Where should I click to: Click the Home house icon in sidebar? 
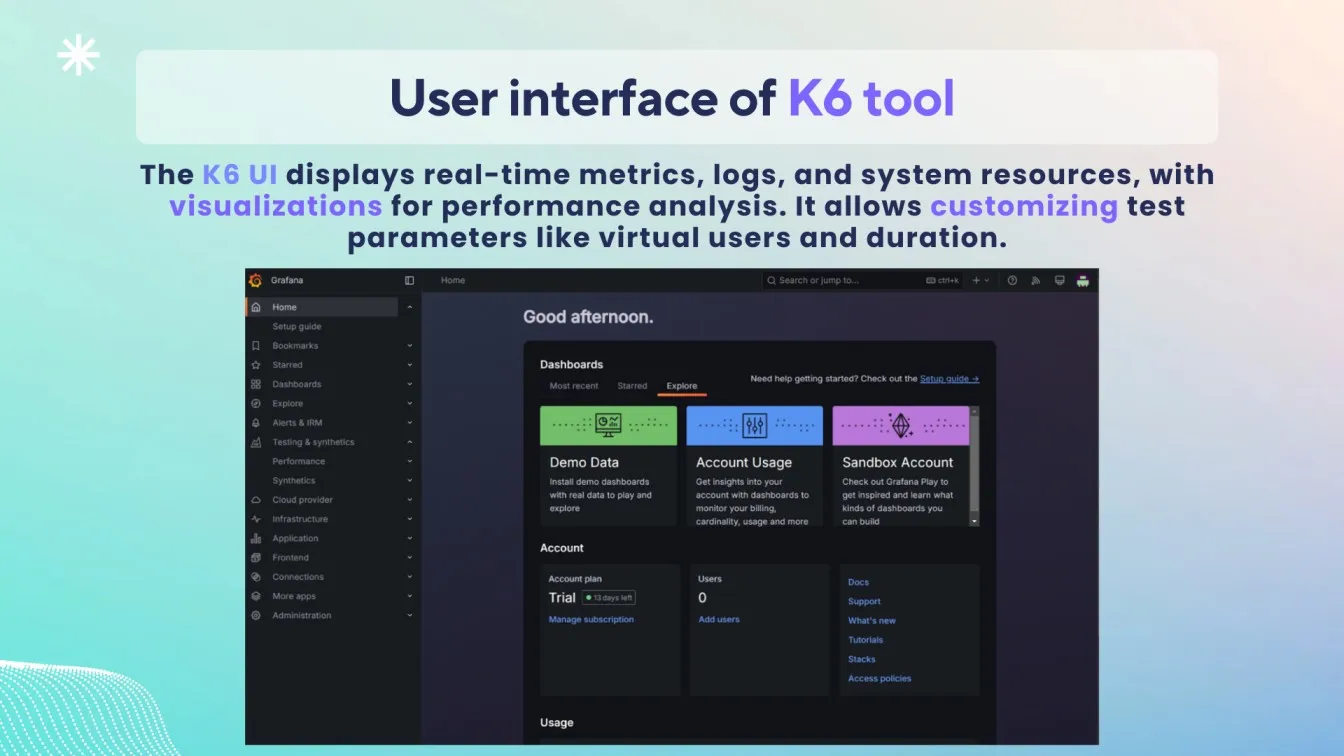click(256, 307)
